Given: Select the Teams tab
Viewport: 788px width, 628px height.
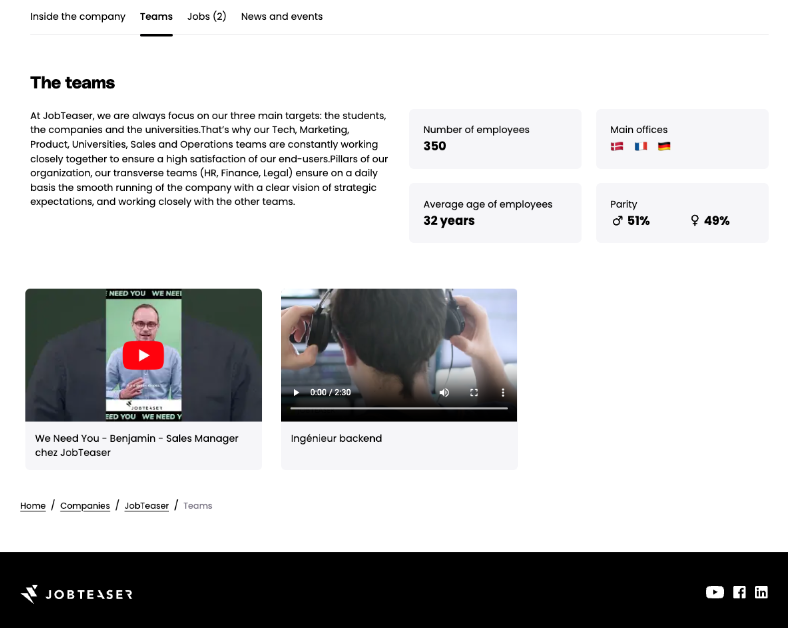Looking at the screenshot, I should point(156,17).
